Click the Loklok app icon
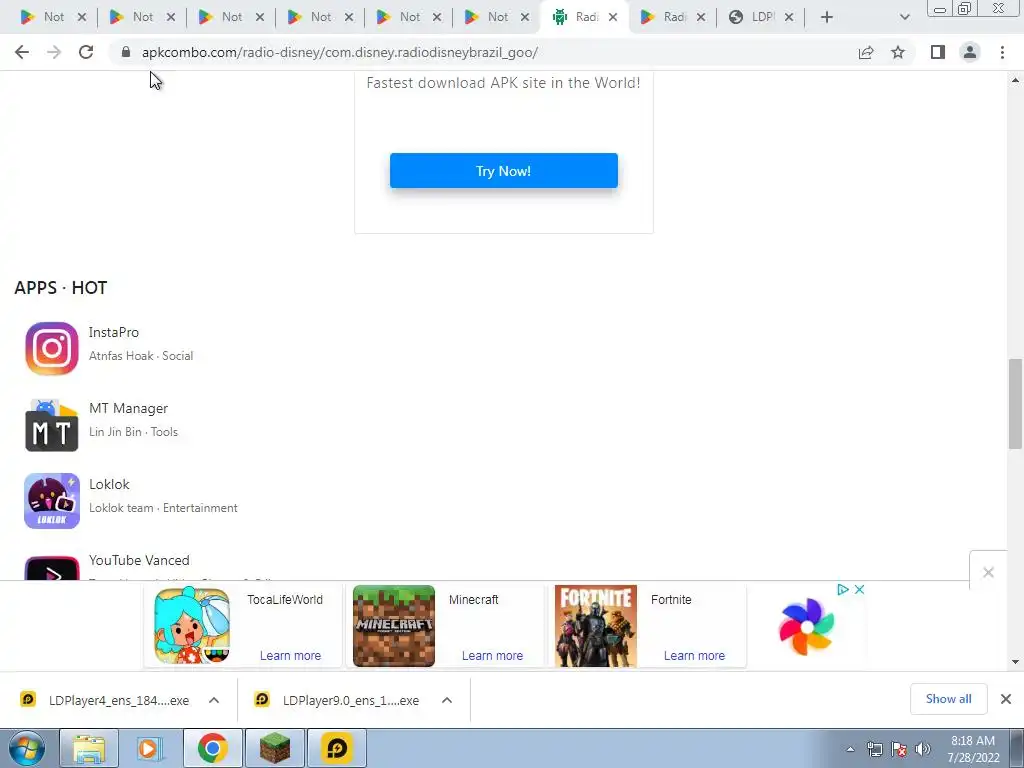This screenshot has height=768, width=1024. (52, 501)
